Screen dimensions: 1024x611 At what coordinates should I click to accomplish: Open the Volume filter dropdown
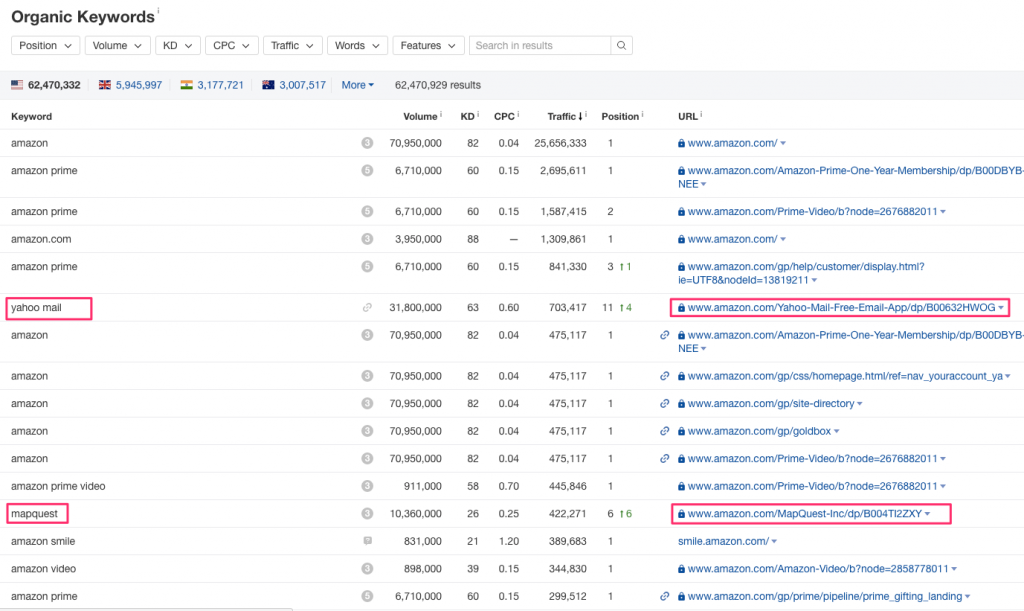pos(118,46)
